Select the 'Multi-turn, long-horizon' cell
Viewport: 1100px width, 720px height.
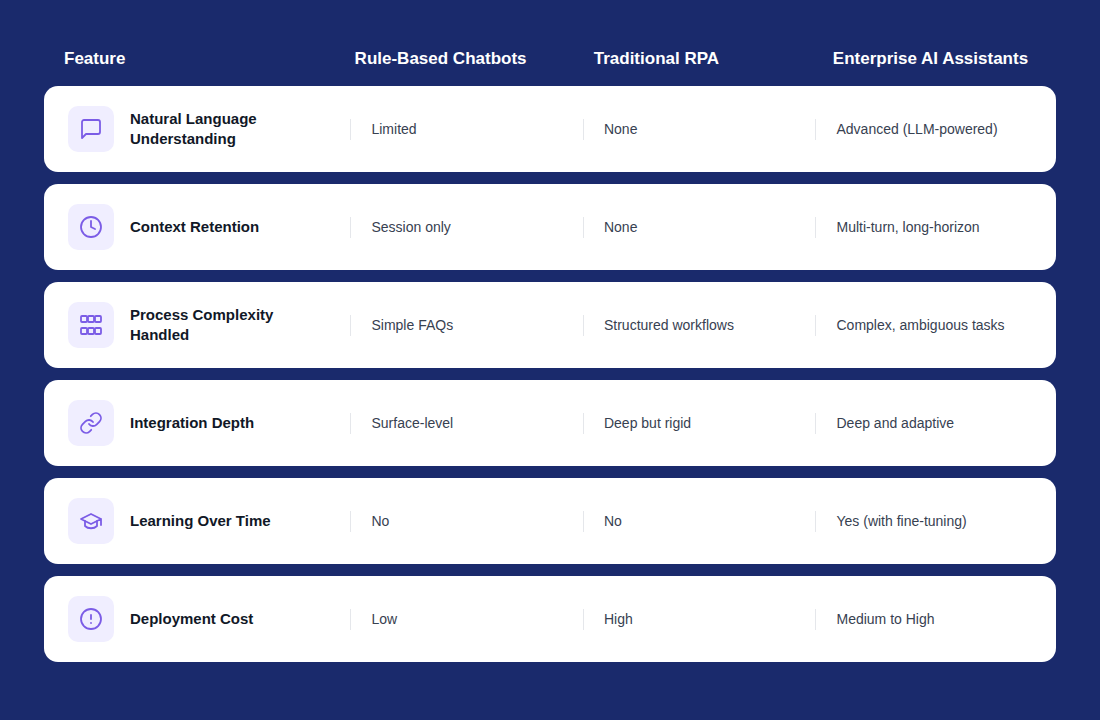click(908, 227)
